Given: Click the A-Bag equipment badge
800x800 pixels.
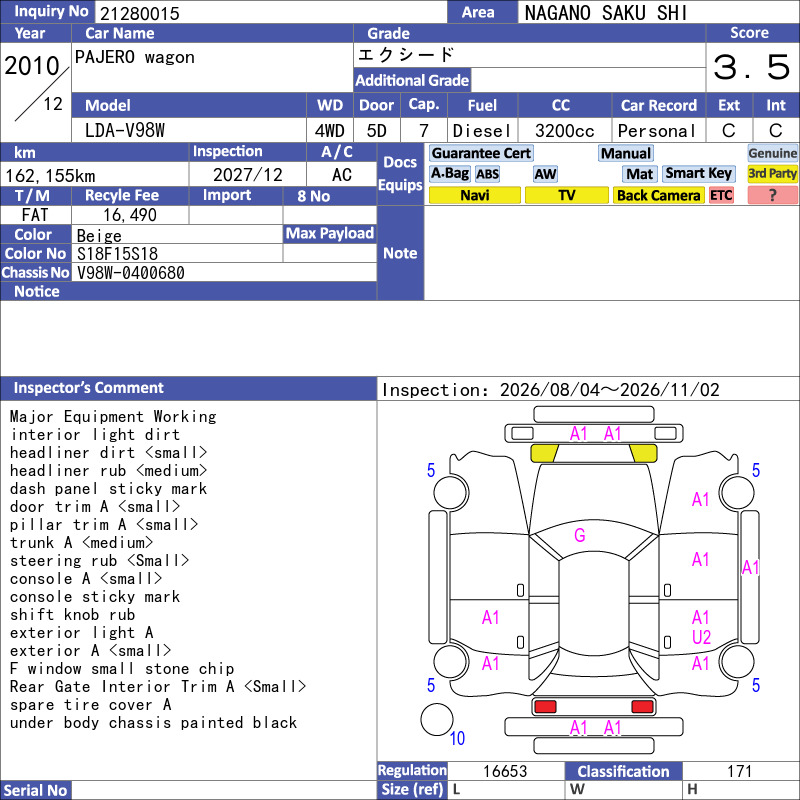Looking at the screenshot, I should click(x=449, y=173).
